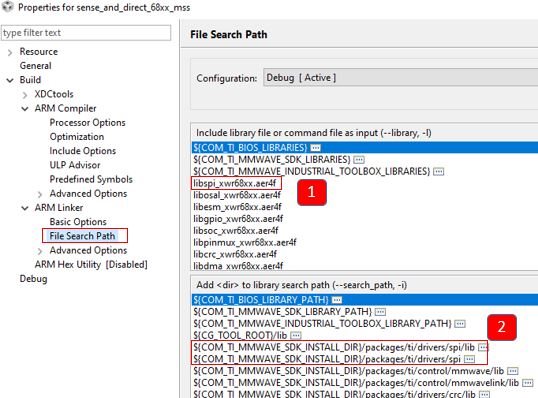This screenshot has height=398, width=538.
Task: Expand ARM Compiler Advanced Options
Action: (40, 194)
